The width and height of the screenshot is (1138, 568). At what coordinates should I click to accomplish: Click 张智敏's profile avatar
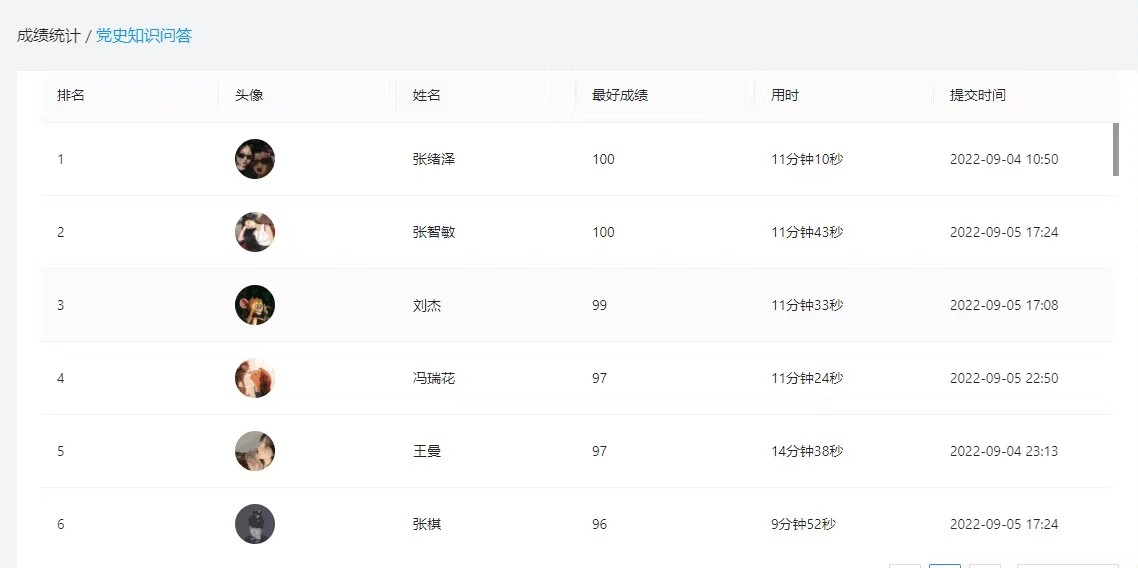click(255, 232)
